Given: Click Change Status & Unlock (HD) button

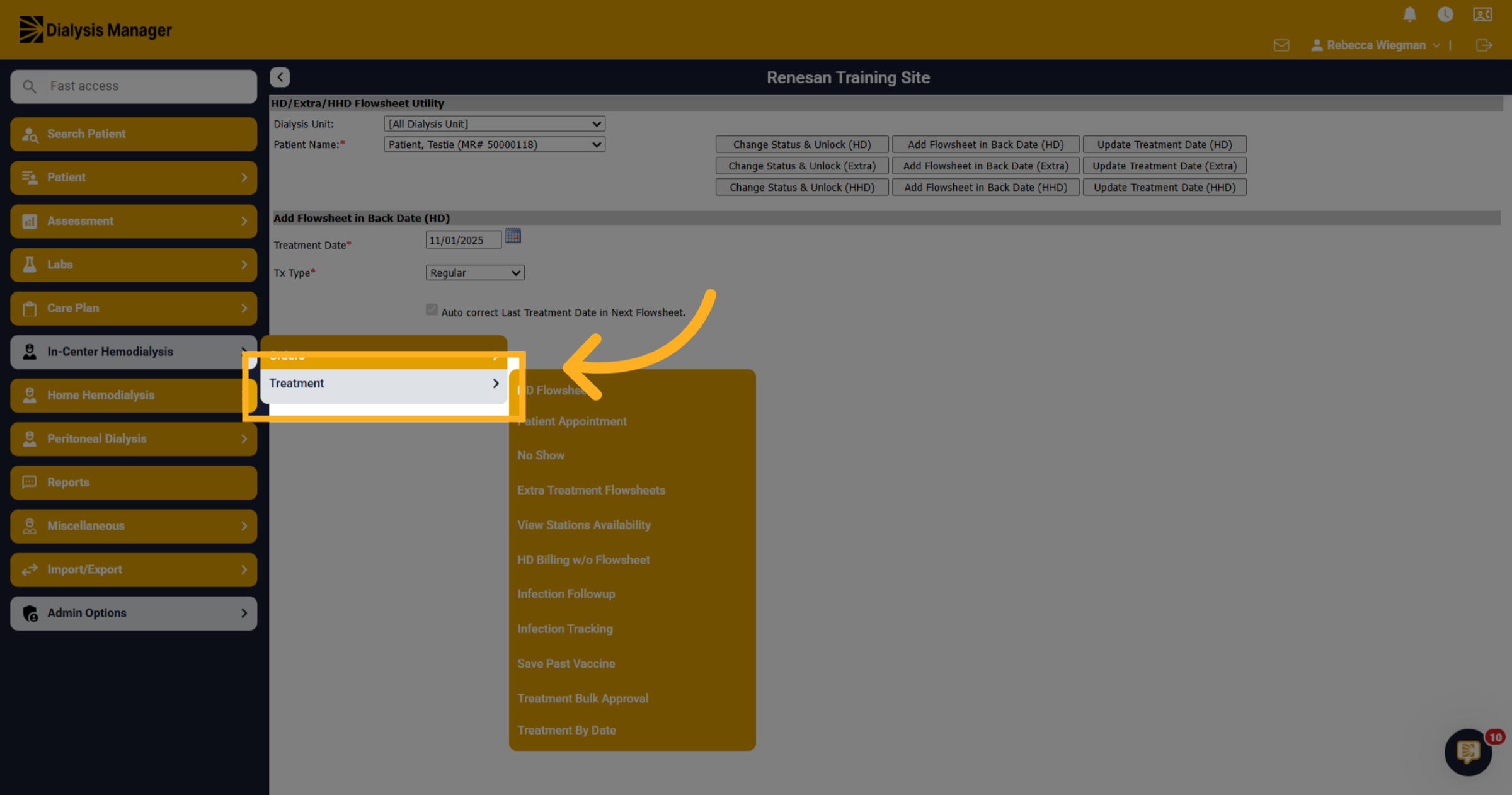Looking at the screenshot, I should [x=802, y=145].
